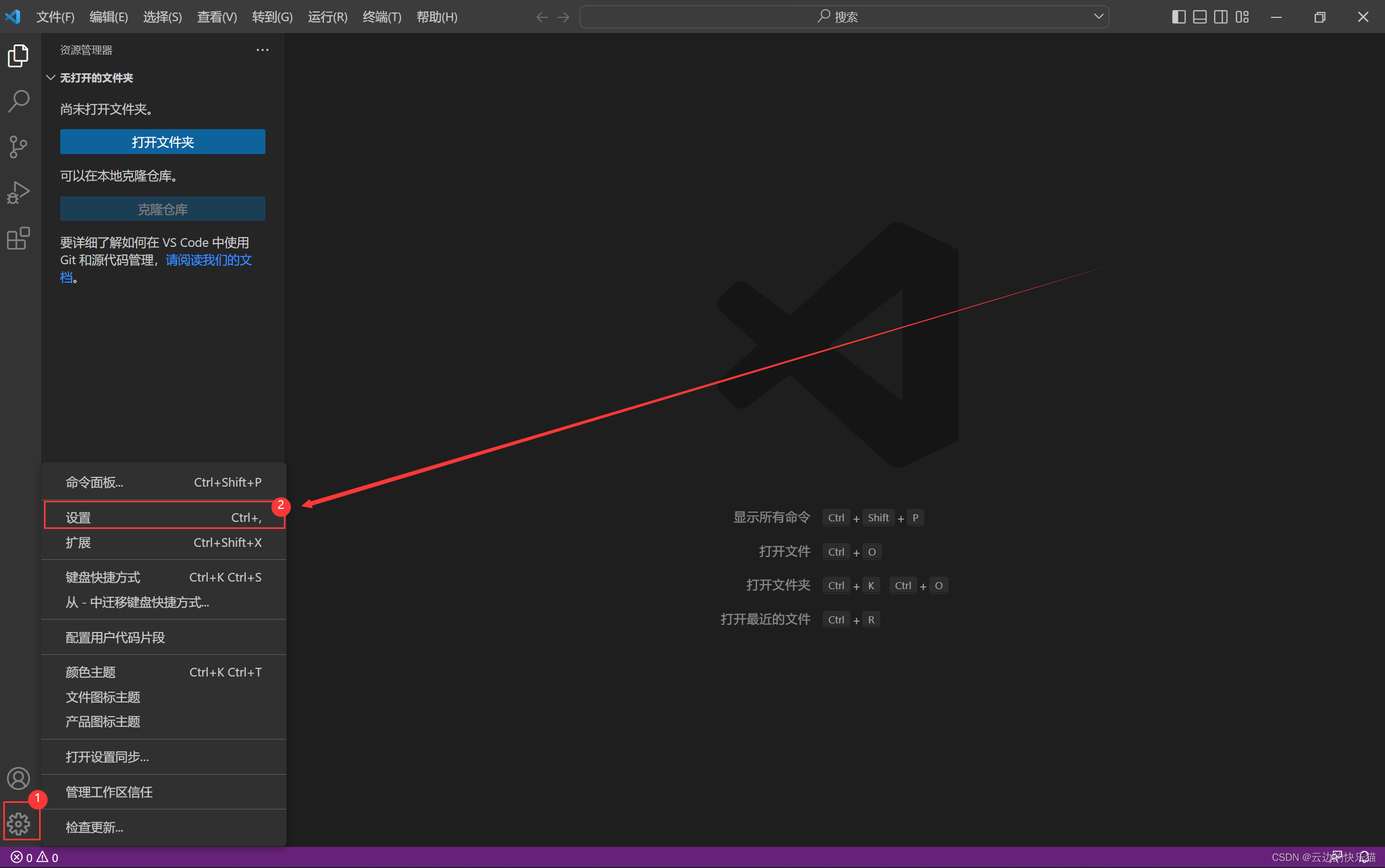The width and height of the screenshot is (1385, 868).
Task: Open the Search view in activity bar
Action: point(18,101)
